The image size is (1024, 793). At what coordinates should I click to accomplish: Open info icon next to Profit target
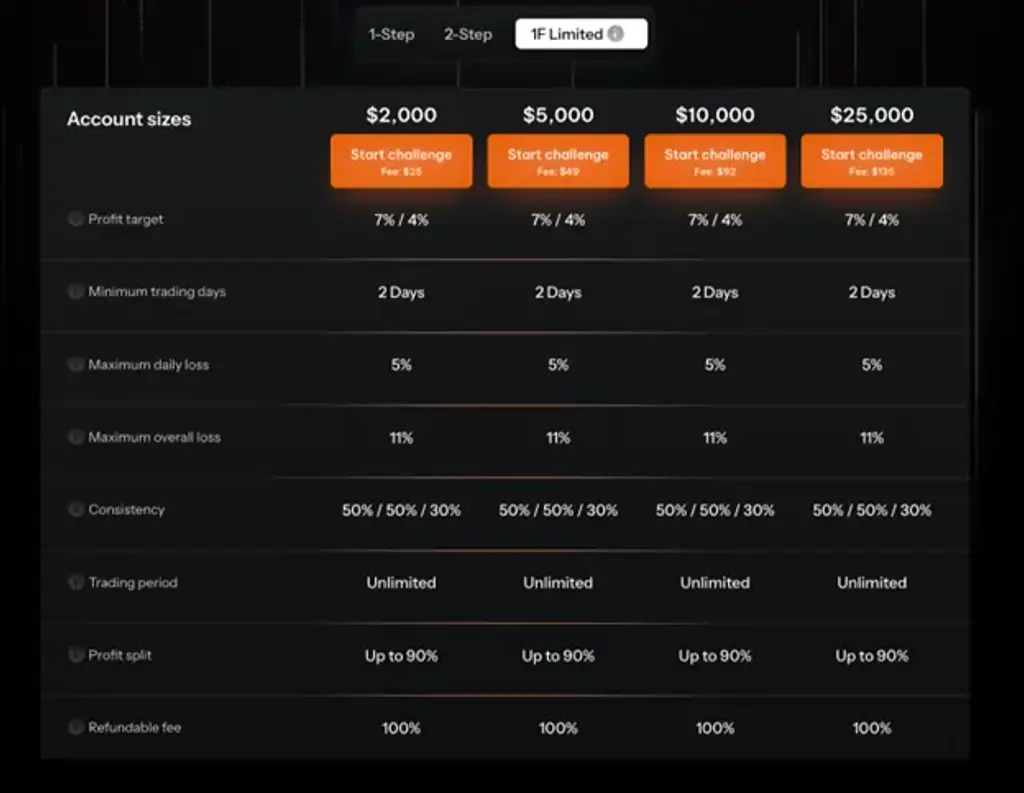click(76, 219)
